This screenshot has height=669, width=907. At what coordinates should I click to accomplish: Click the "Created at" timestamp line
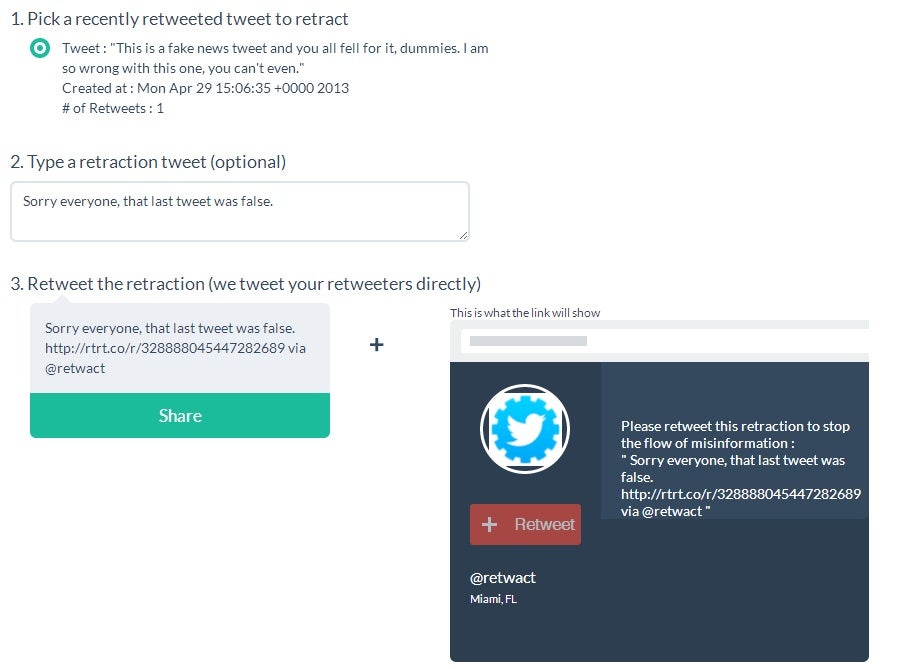[205, 88]
